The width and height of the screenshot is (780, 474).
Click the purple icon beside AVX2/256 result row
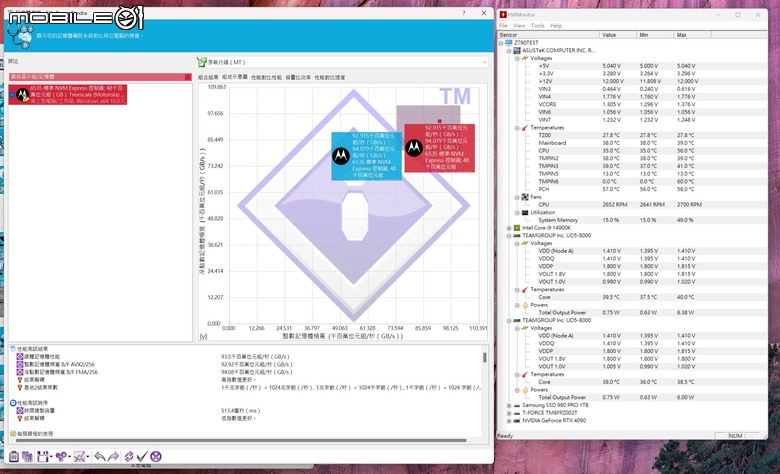click(x=20, y=365)
